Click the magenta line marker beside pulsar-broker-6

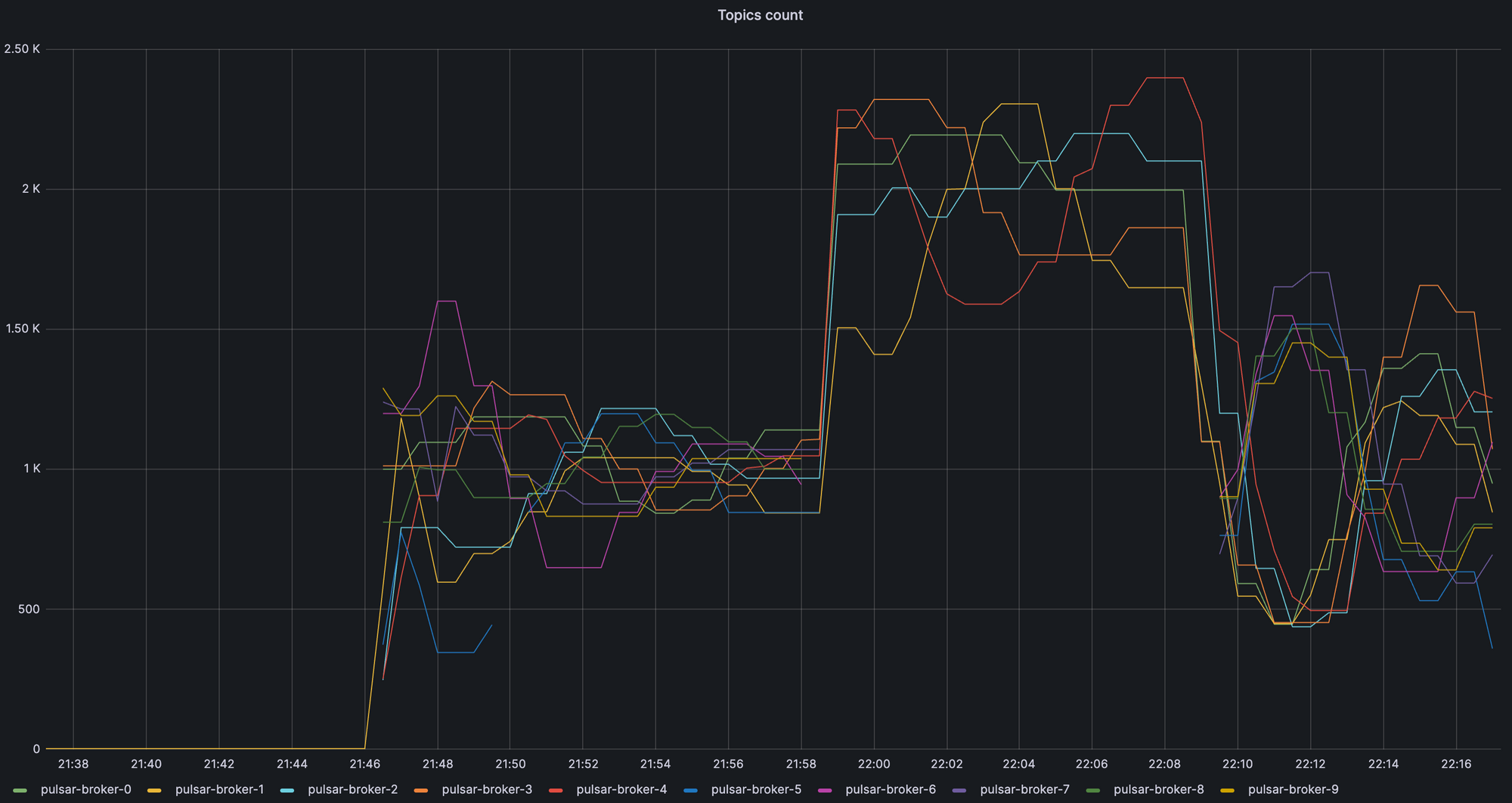point(826,789)
